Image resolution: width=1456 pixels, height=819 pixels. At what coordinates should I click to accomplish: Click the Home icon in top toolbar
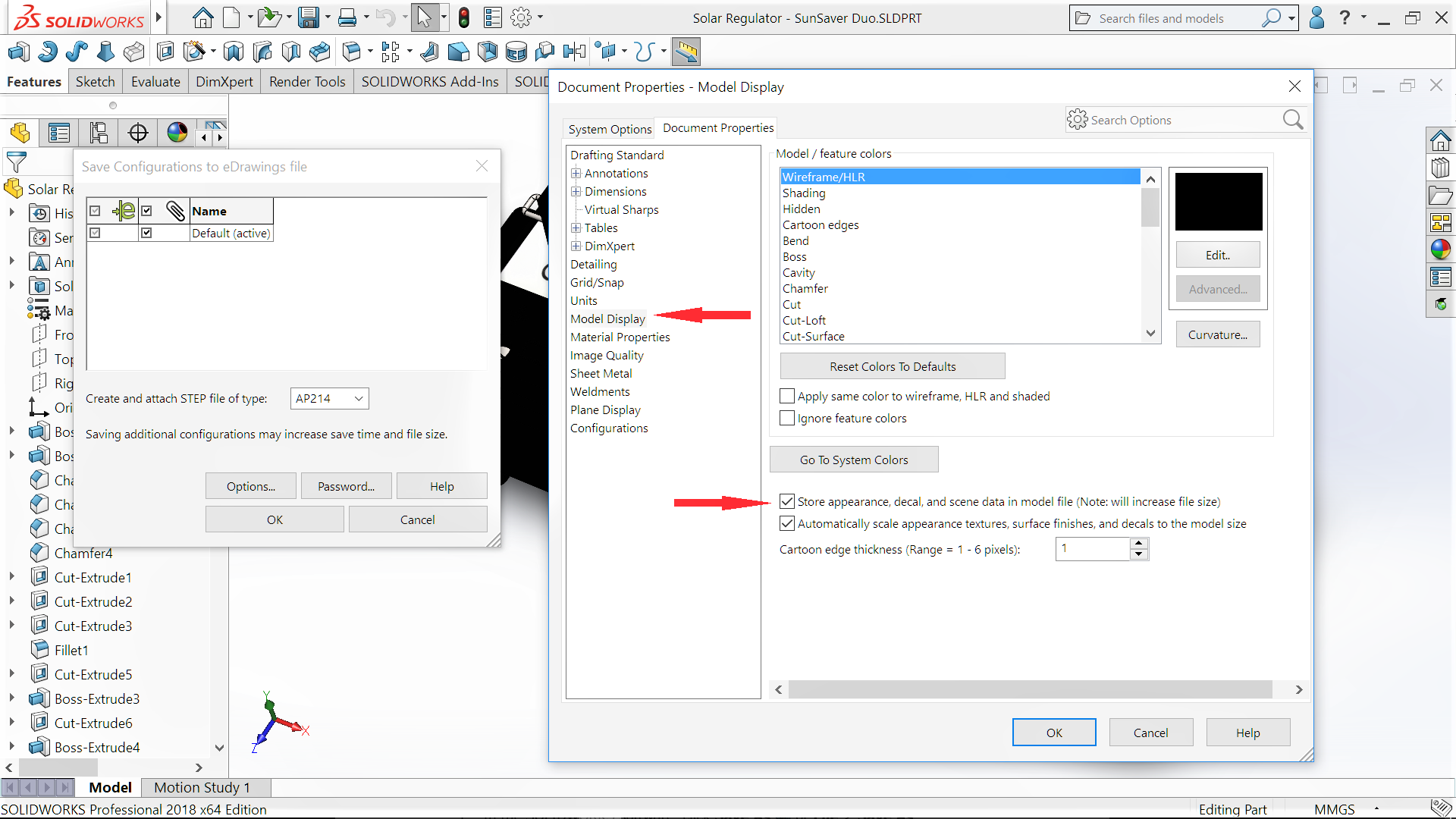tap(202, 17)
